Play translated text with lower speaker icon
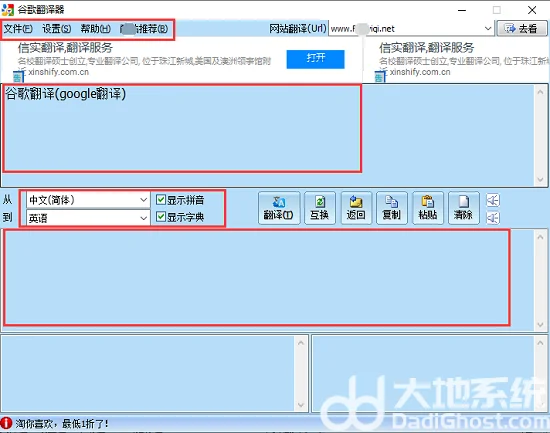550x433 pixels. coord(493,218)
